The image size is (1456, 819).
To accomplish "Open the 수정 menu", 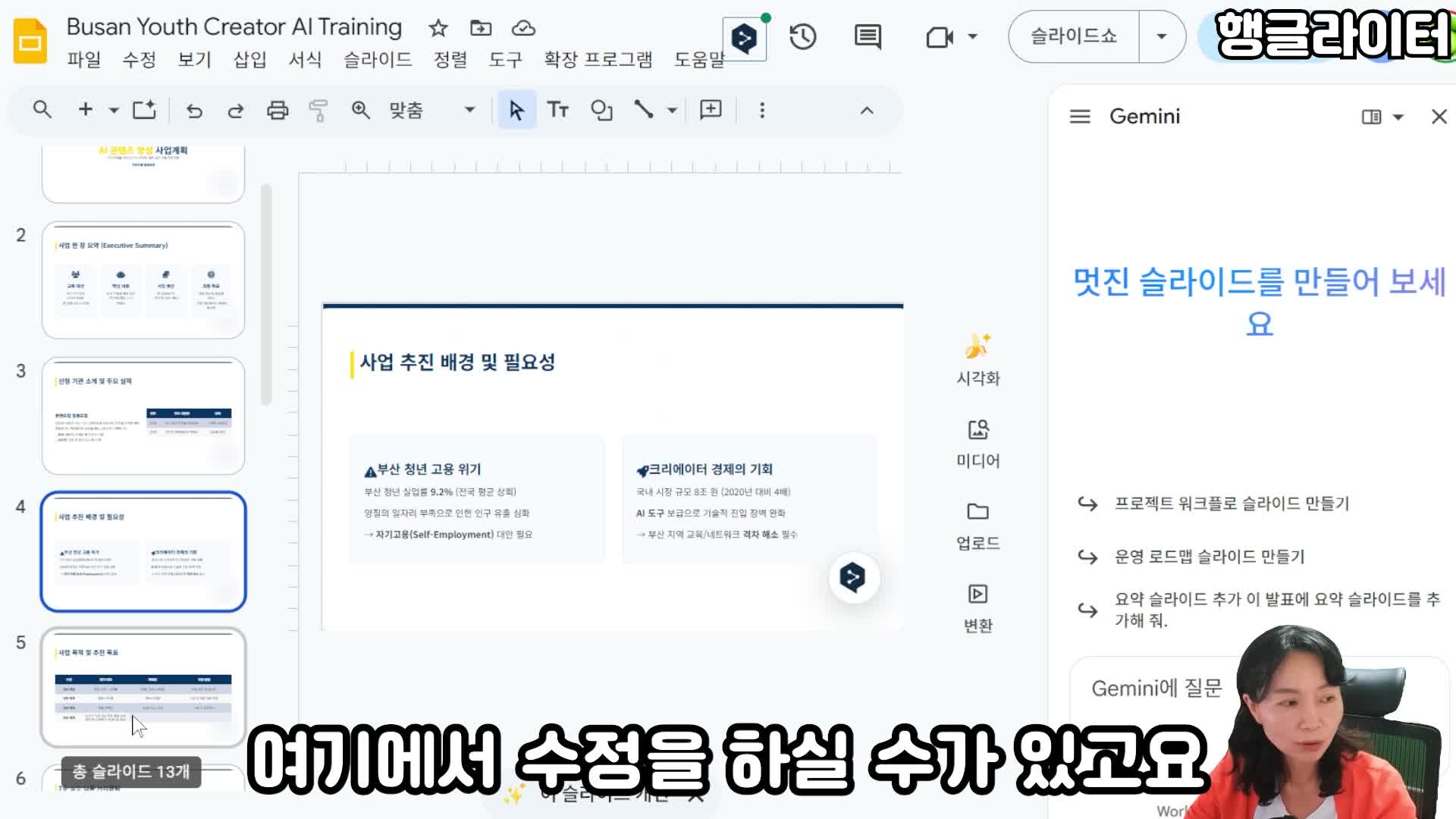I will [139, 60].
